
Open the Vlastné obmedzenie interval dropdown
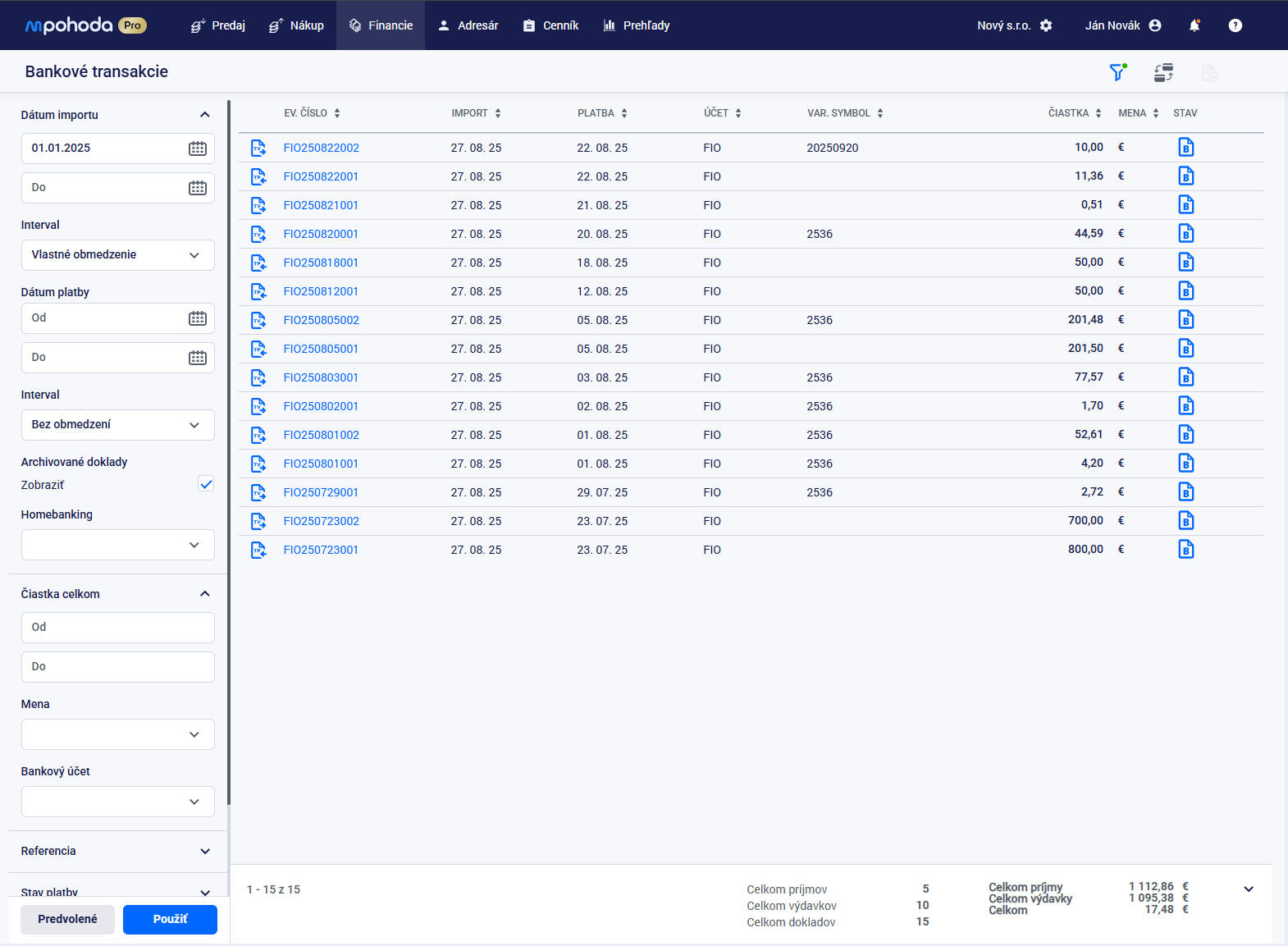click(117, 255)
